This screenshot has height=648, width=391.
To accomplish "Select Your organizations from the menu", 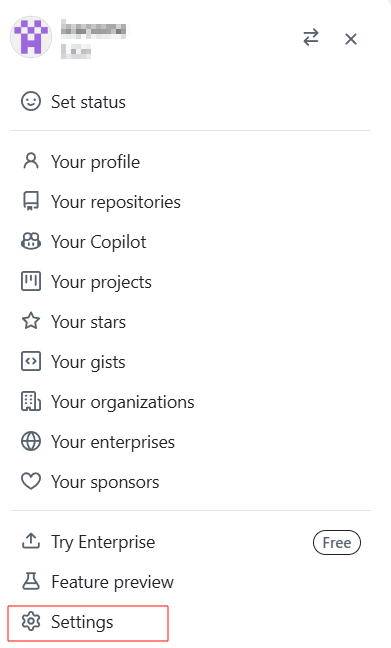I will tap(191, 401).
